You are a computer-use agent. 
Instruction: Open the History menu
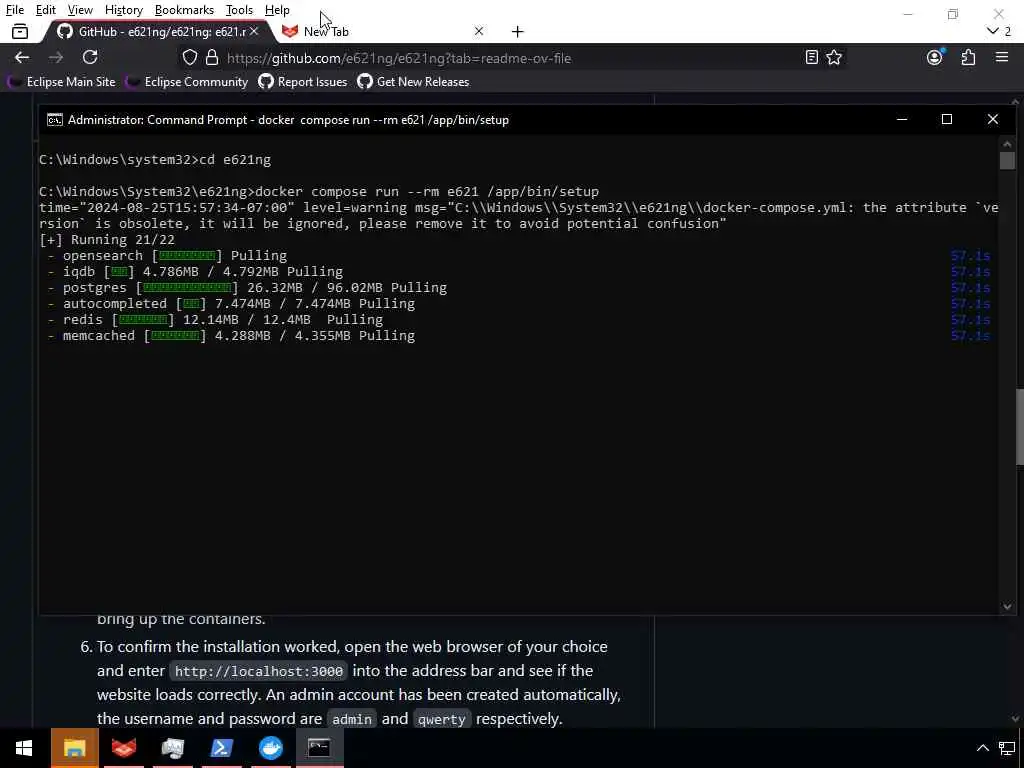tap(124, 10)
